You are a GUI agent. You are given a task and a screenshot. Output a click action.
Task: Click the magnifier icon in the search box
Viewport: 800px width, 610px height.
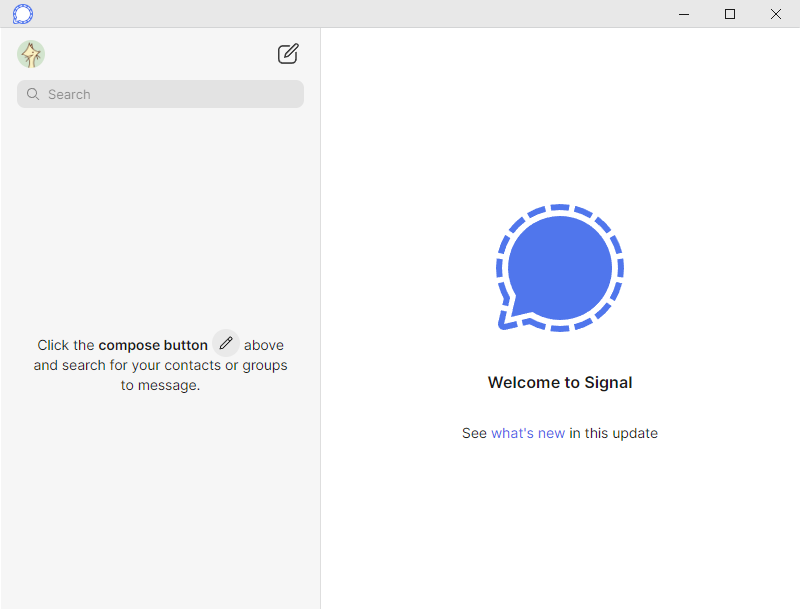point(33,94)
